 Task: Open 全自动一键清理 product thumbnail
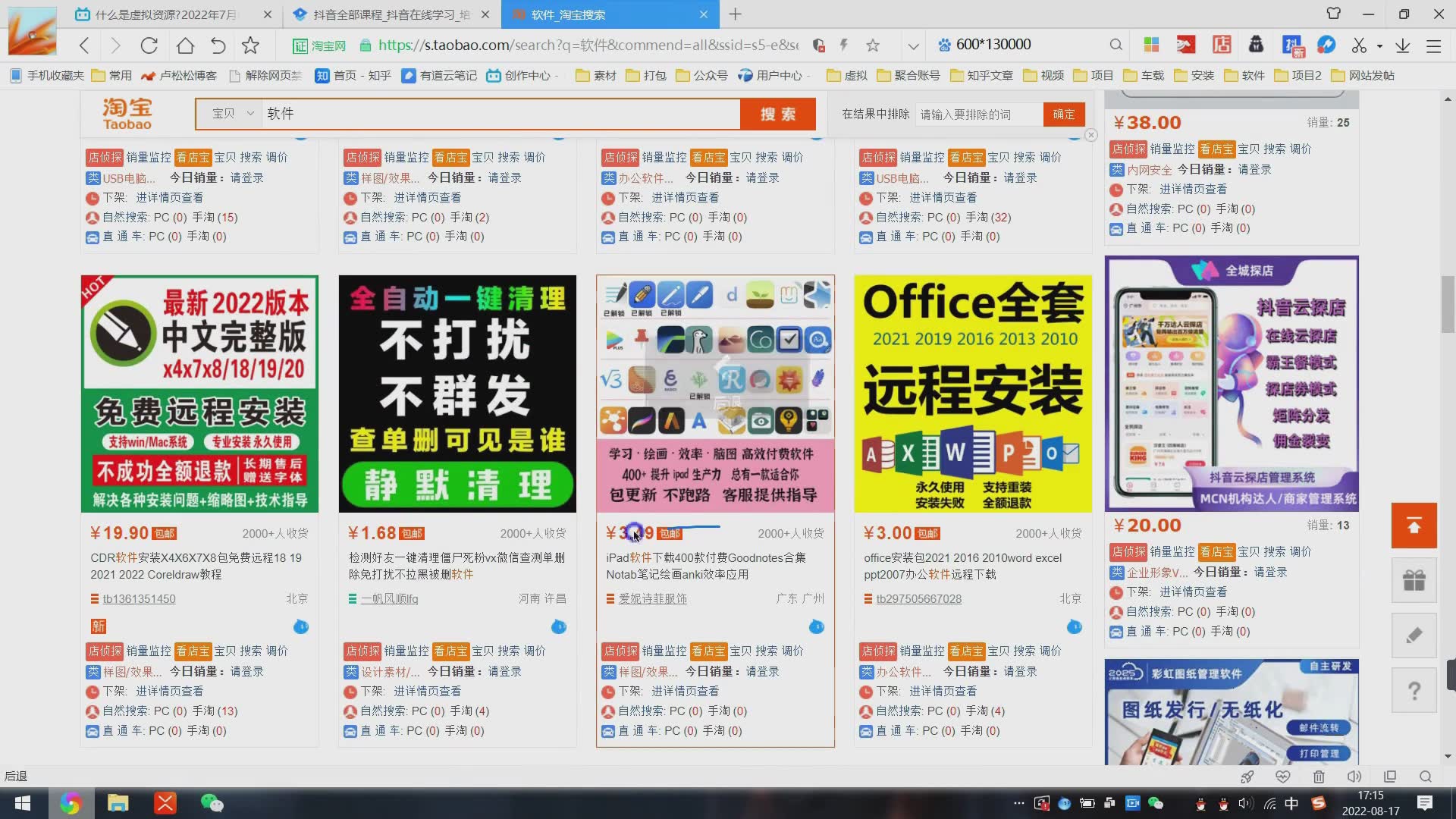(457, 394)
